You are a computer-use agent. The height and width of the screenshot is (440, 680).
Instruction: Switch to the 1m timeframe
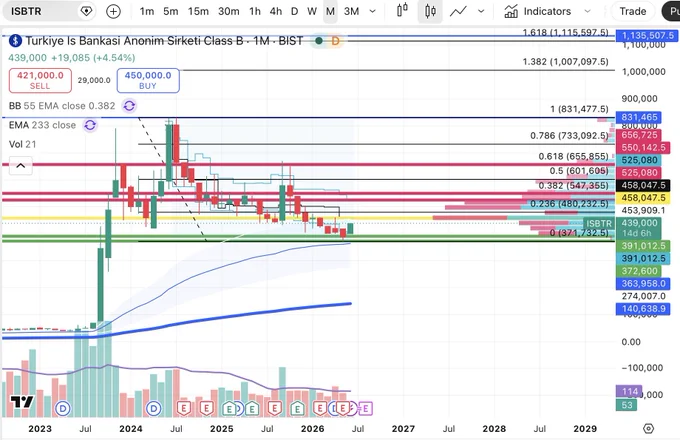(x=147, y=11)
